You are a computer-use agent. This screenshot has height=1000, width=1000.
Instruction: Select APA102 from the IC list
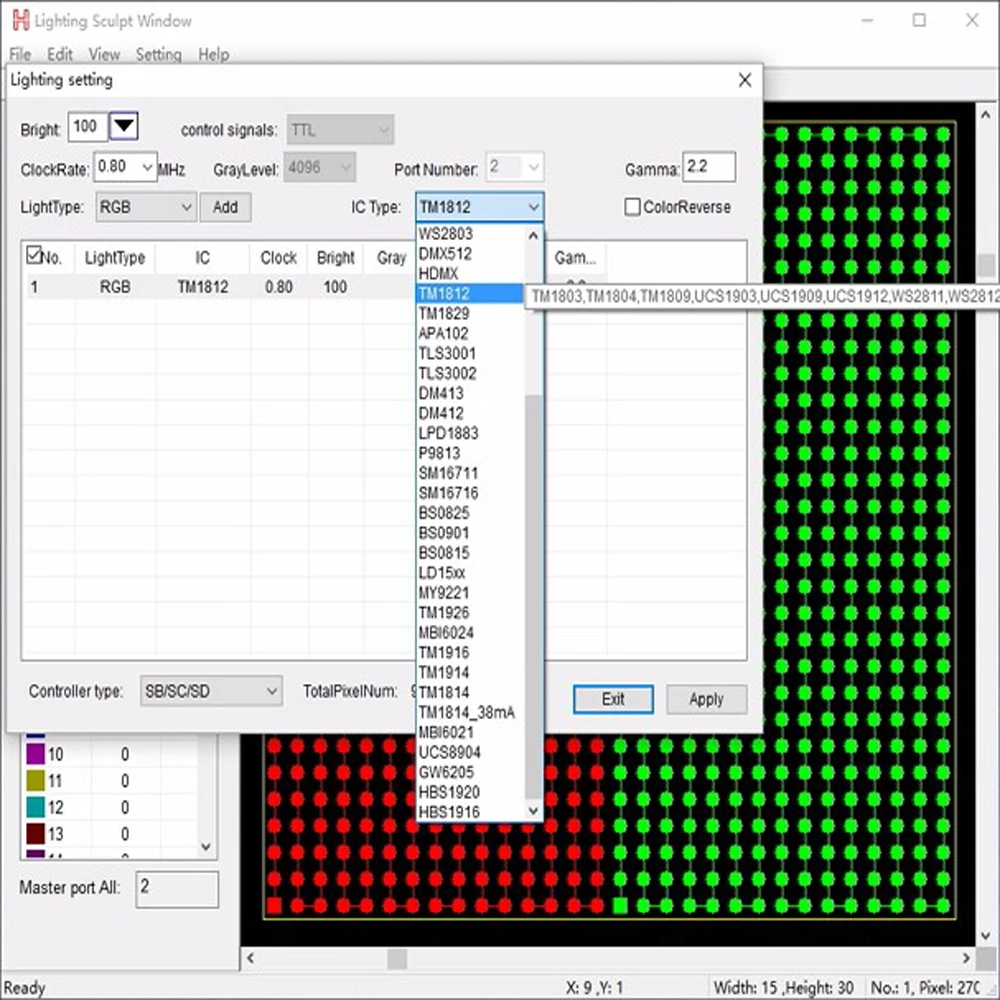(444, 334)
